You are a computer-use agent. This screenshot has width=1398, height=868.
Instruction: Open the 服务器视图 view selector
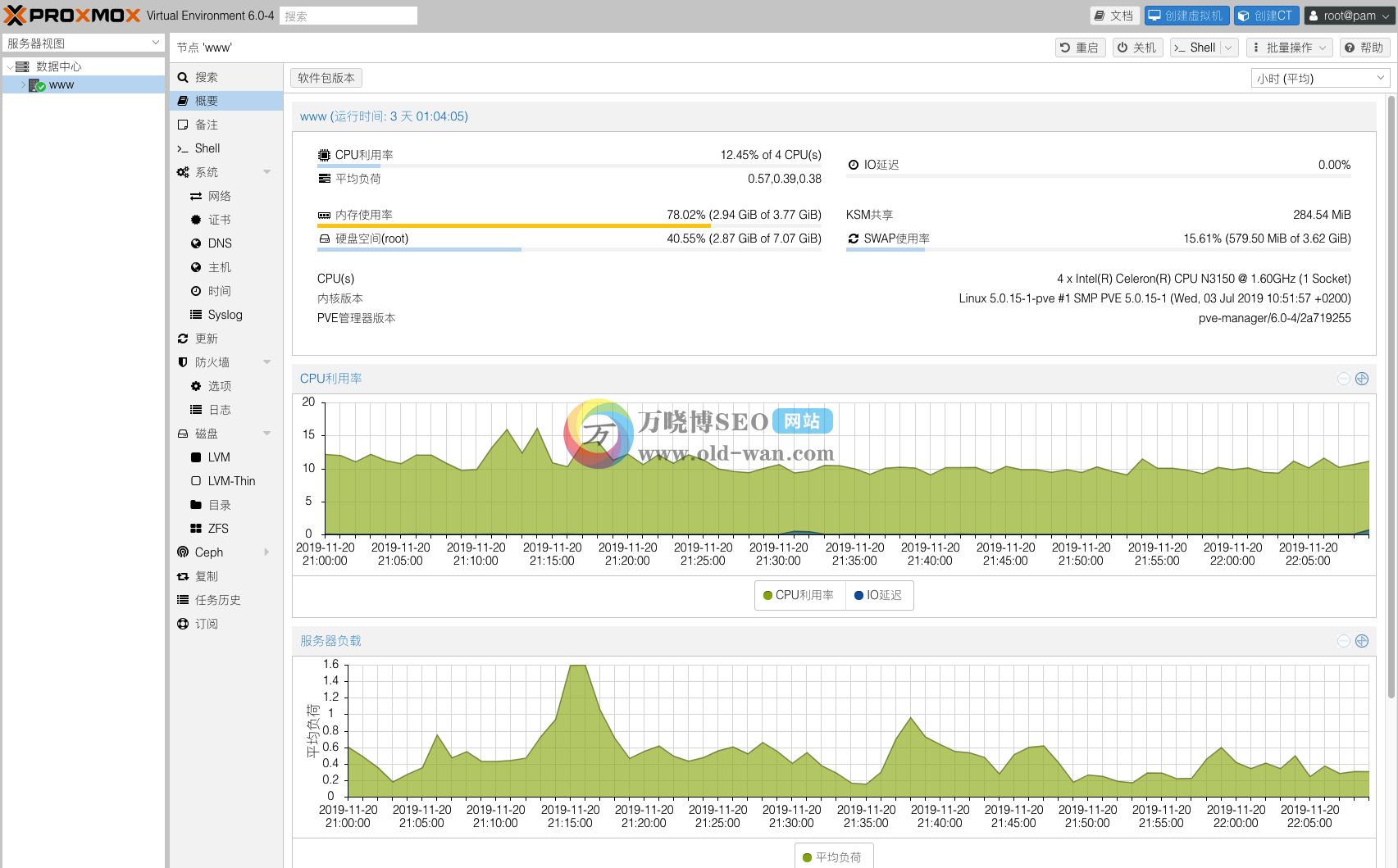click(x=84, y=43)
